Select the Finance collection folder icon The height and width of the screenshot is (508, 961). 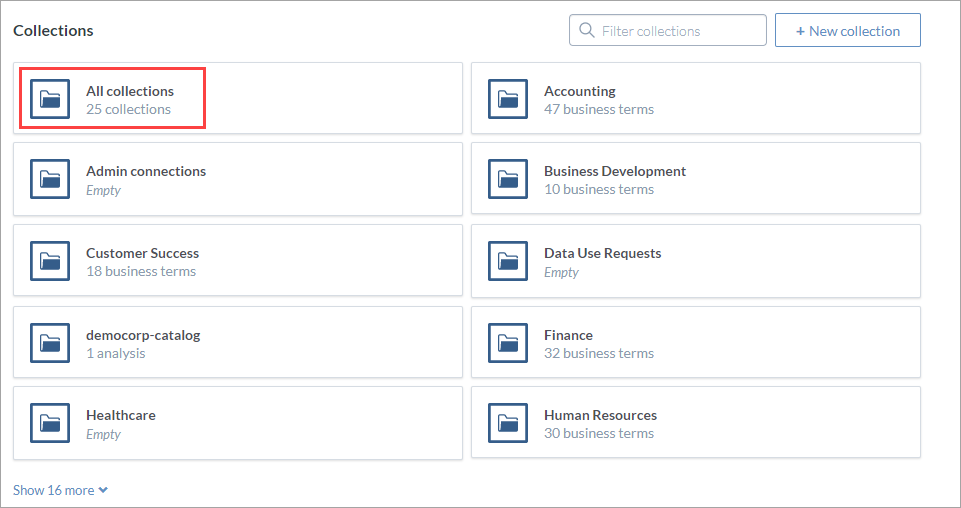[x=507, y=343]
